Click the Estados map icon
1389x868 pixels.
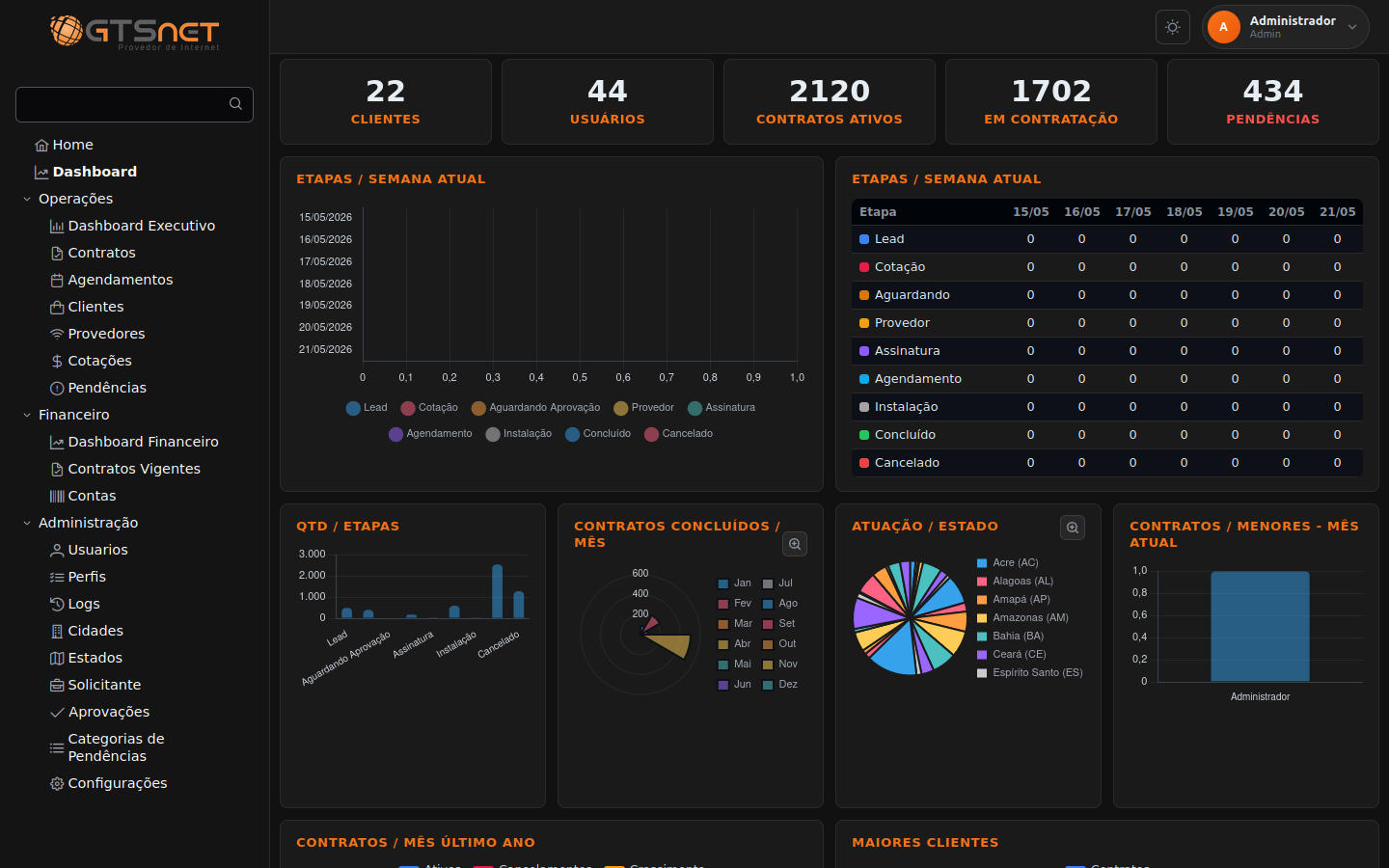click(x=57, y=659)
